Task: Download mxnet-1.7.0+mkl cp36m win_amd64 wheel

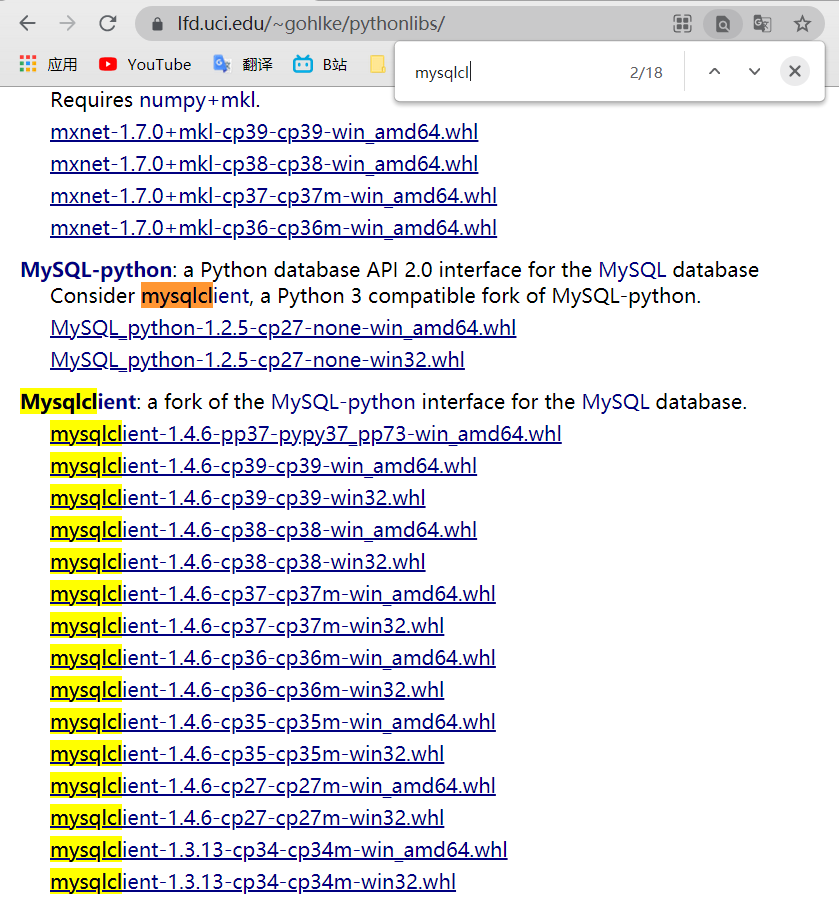Action: 273,228
